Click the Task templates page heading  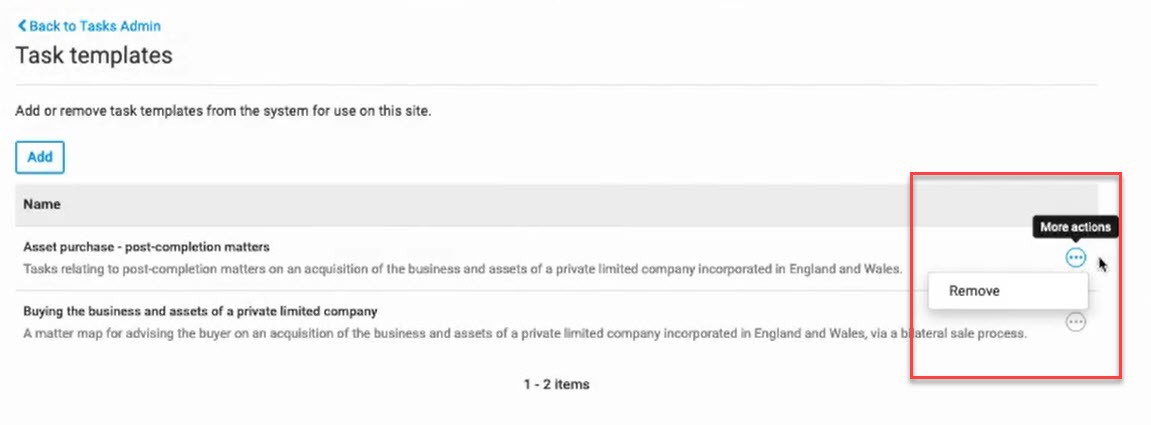94,55
